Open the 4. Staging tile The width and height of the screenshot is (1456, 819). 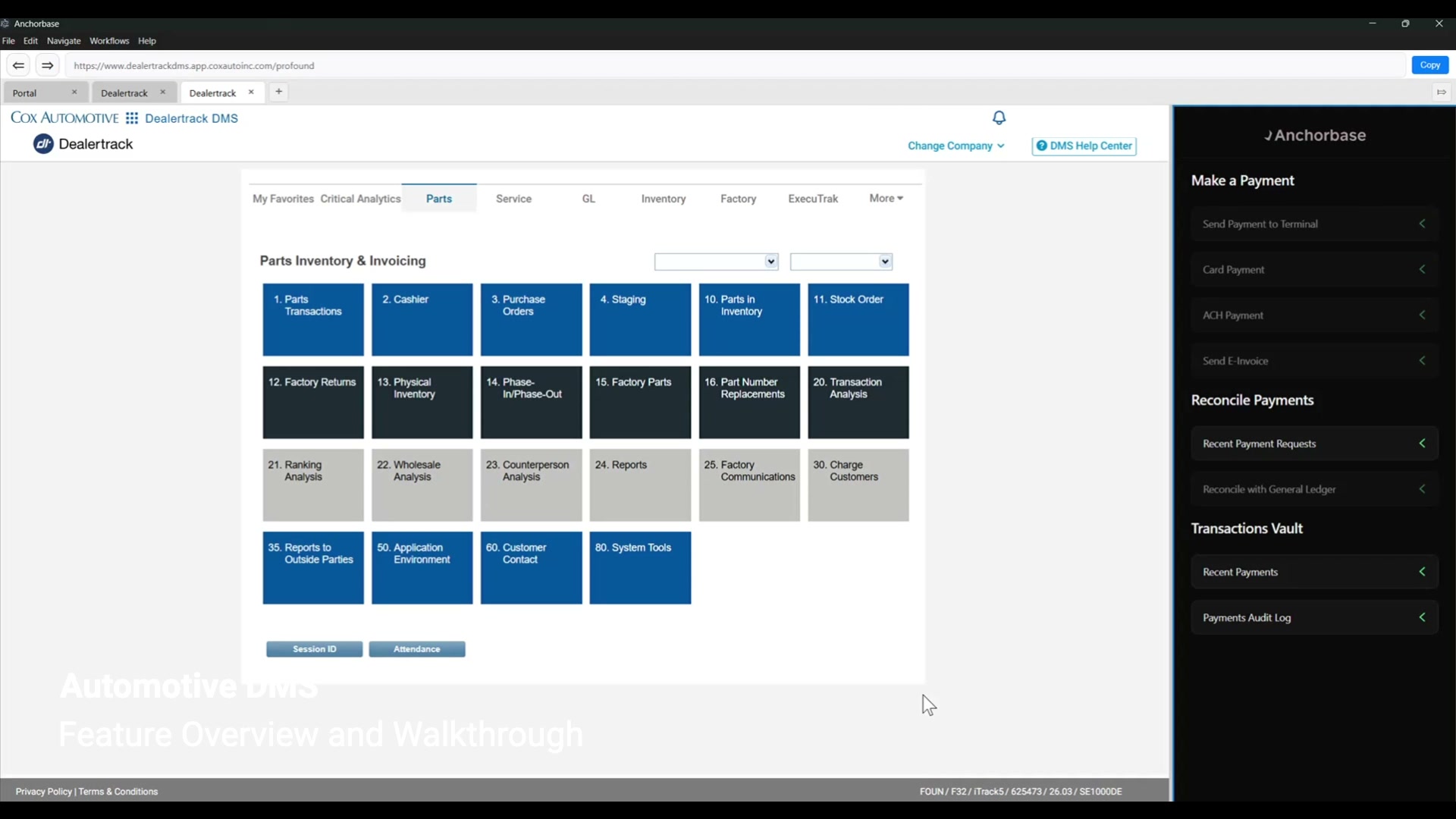640,319
